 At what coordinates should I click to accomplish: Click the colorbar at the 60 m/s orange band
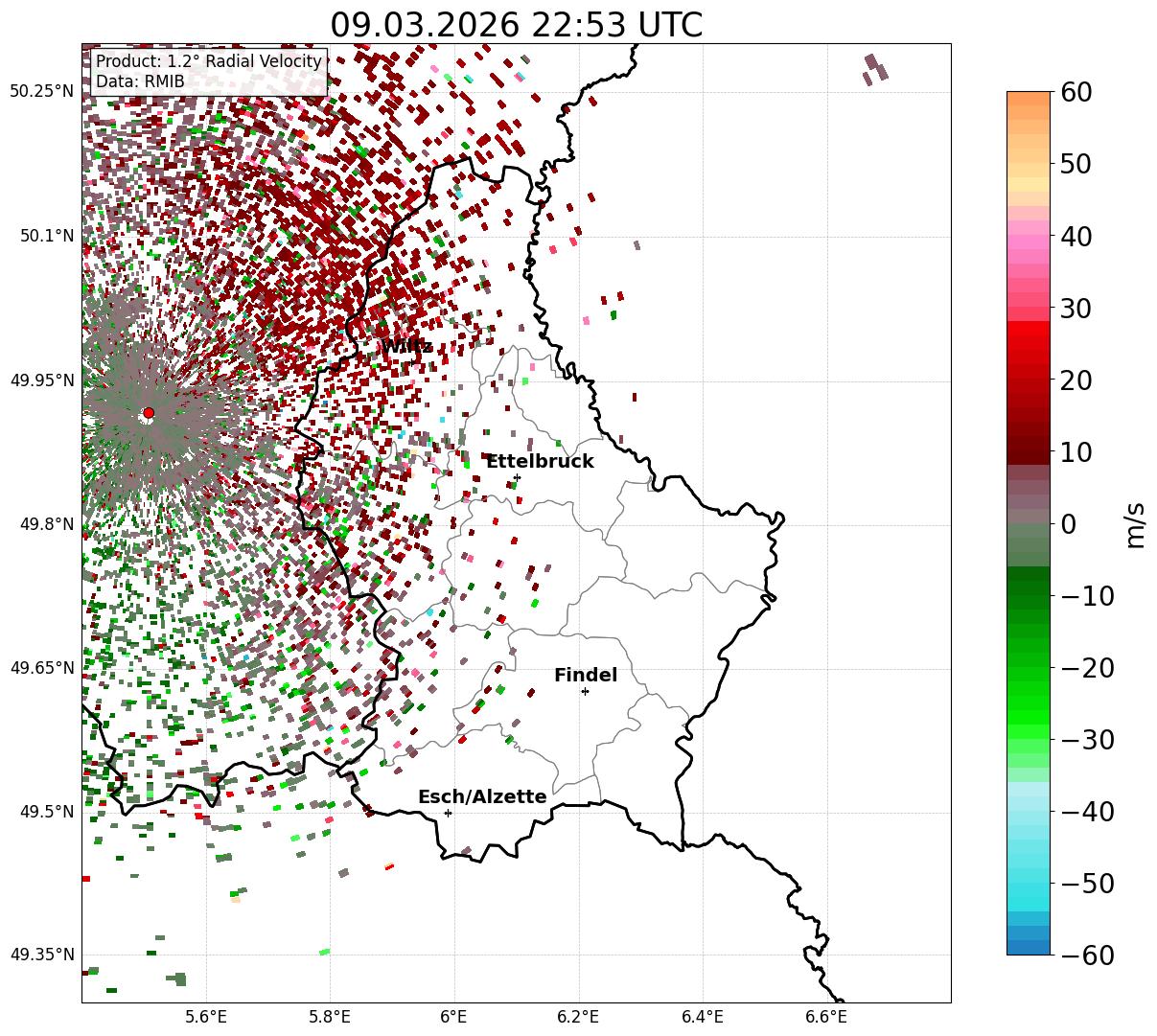tap(1029, 98)
